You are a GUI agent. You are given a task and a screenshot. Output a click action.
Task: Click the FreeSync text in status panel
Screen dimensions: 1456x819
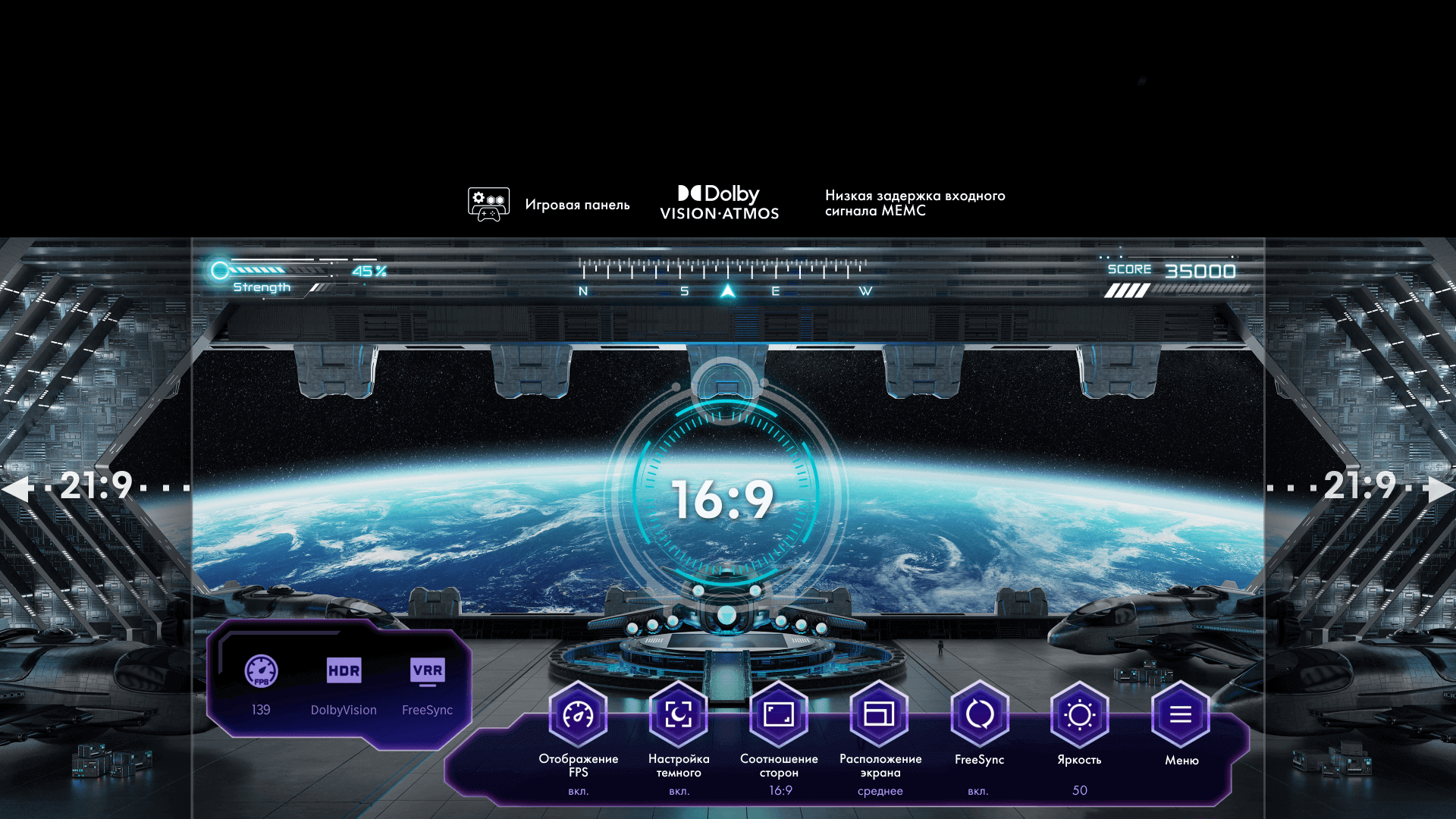click(x=427, y=710)
